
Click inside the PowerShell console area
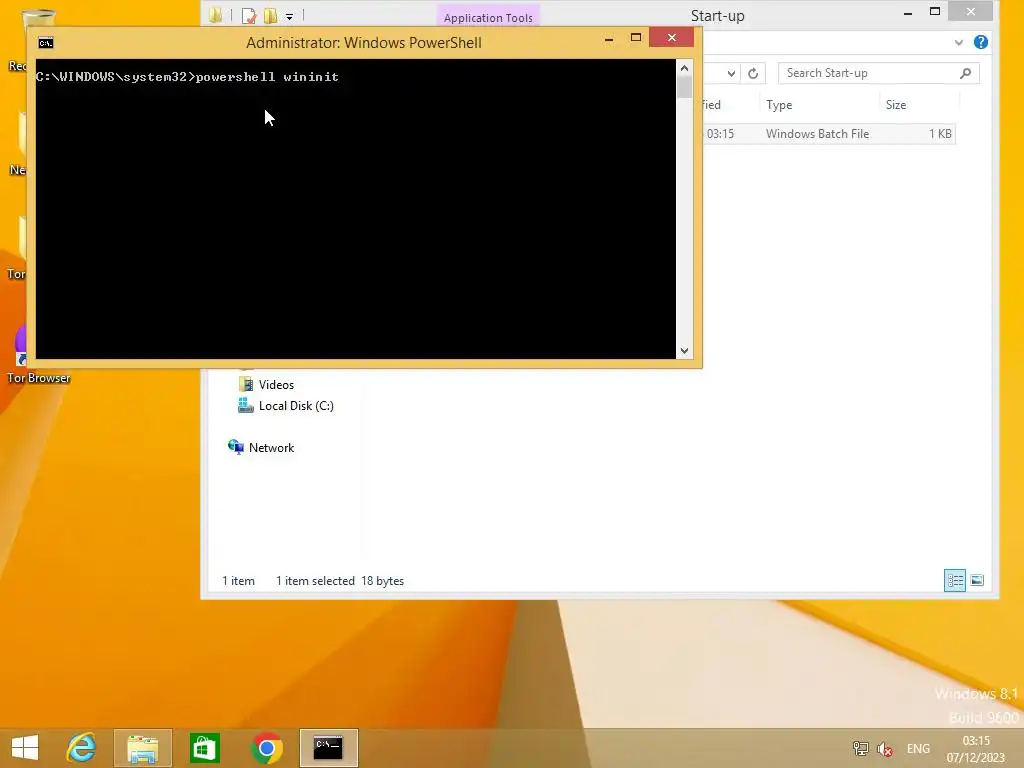355,209
